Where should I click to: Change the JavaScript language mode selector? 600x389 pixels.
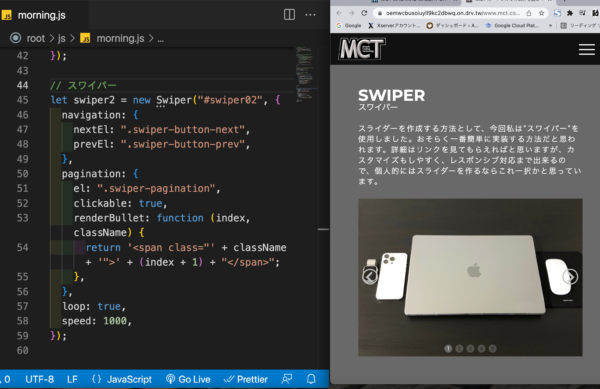[122, 379]
